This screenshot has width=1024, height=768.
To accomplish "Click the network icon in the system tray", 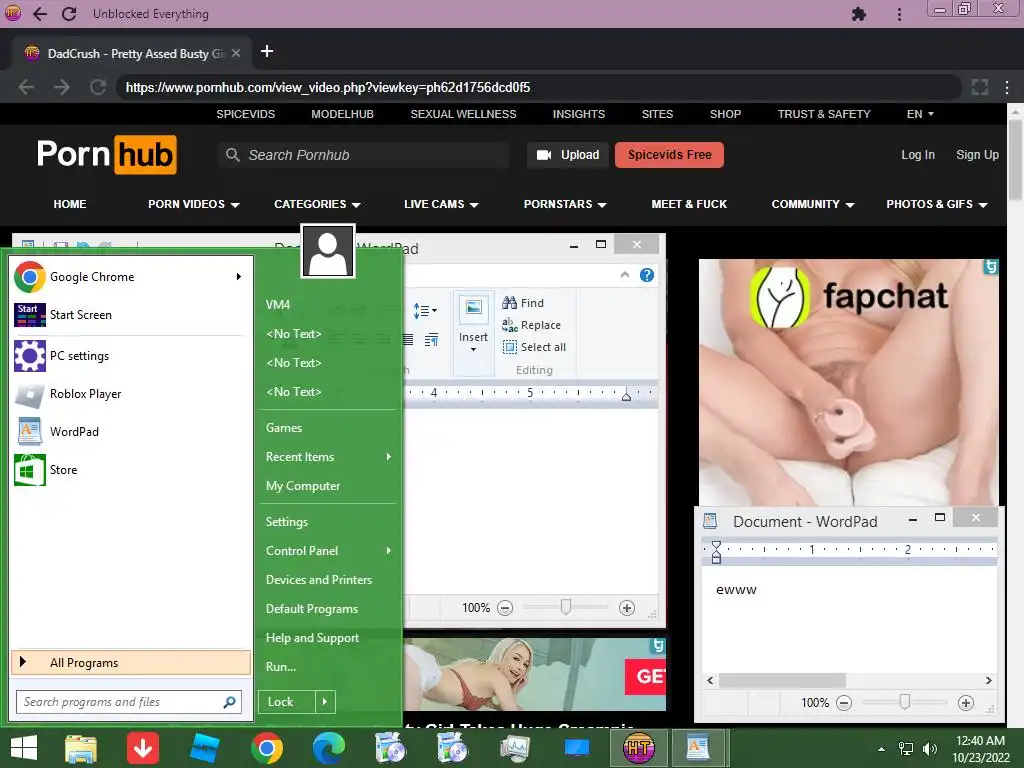I will click(906, 748).
